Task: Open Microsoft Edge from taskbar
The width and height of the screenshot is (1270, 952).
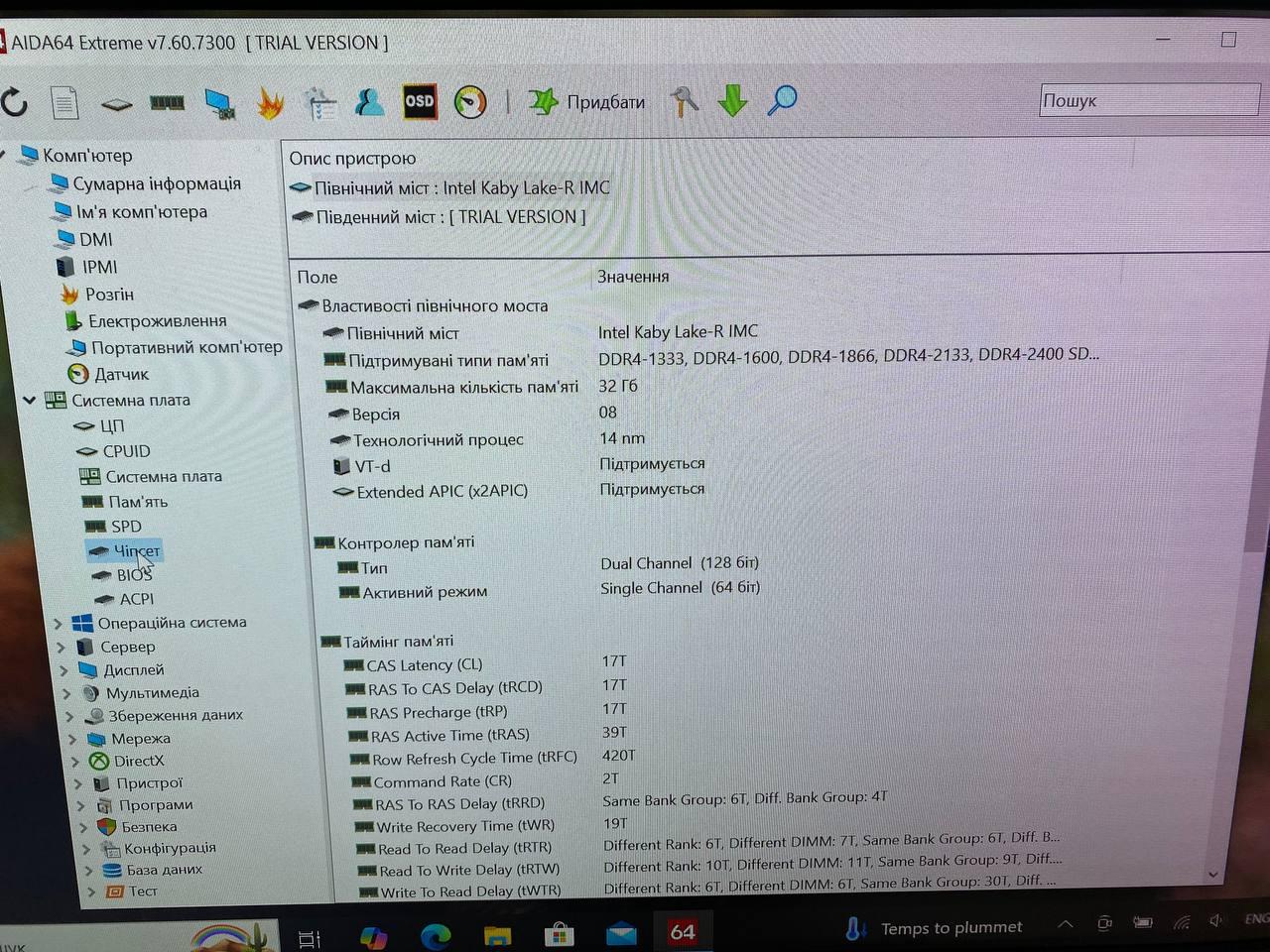Action: (436, 935)
